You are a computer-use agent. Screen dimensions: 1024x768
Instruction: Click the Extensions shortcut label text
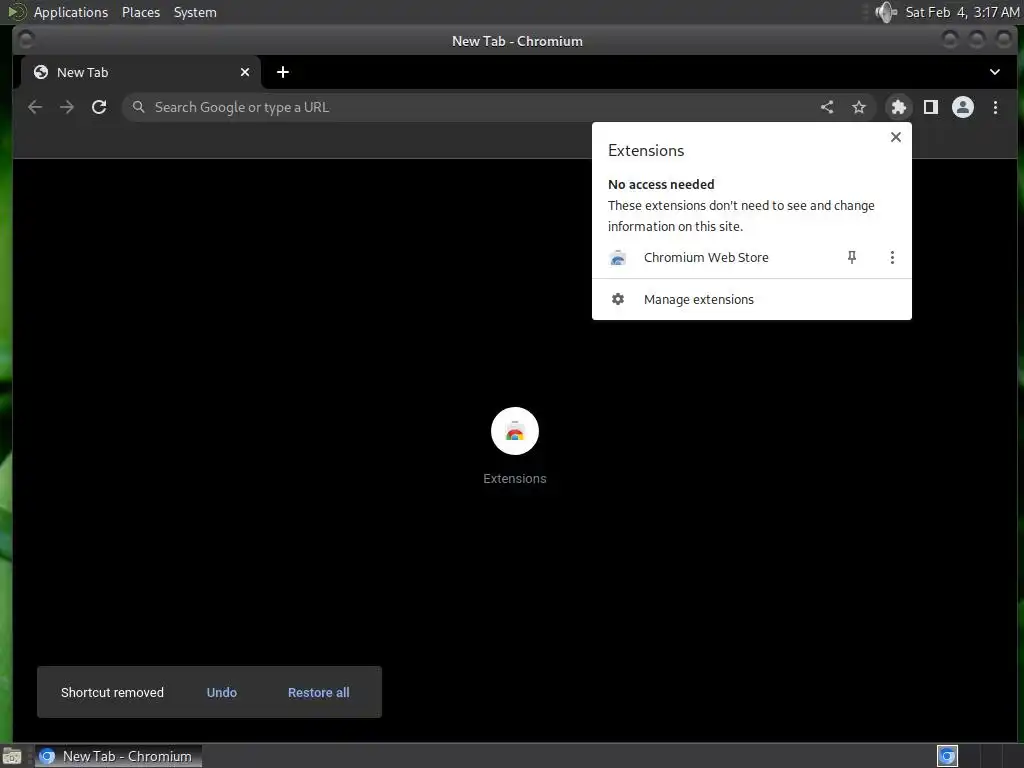click(x=515, y=479)
